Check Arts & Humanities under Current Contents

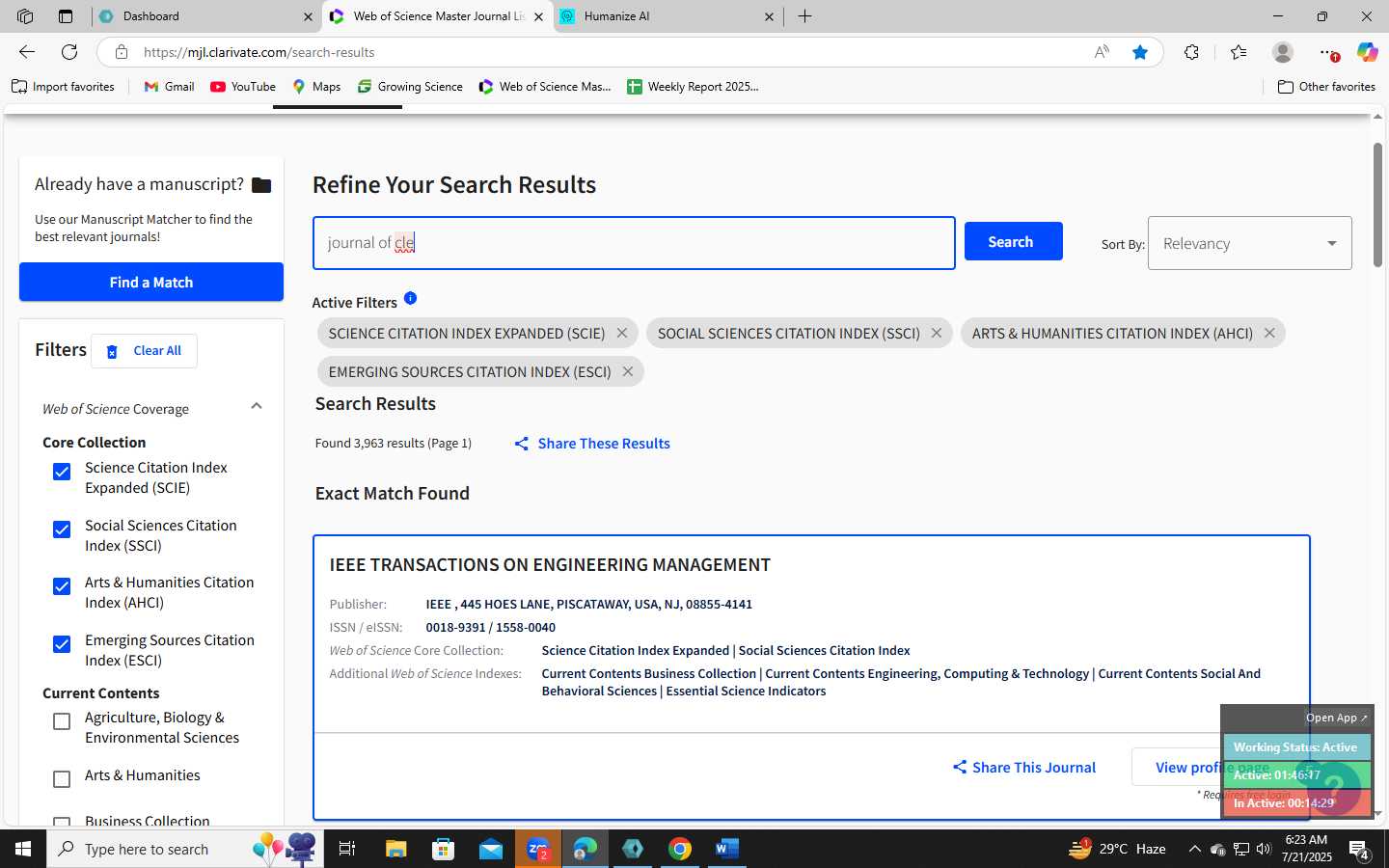[62, 779]
